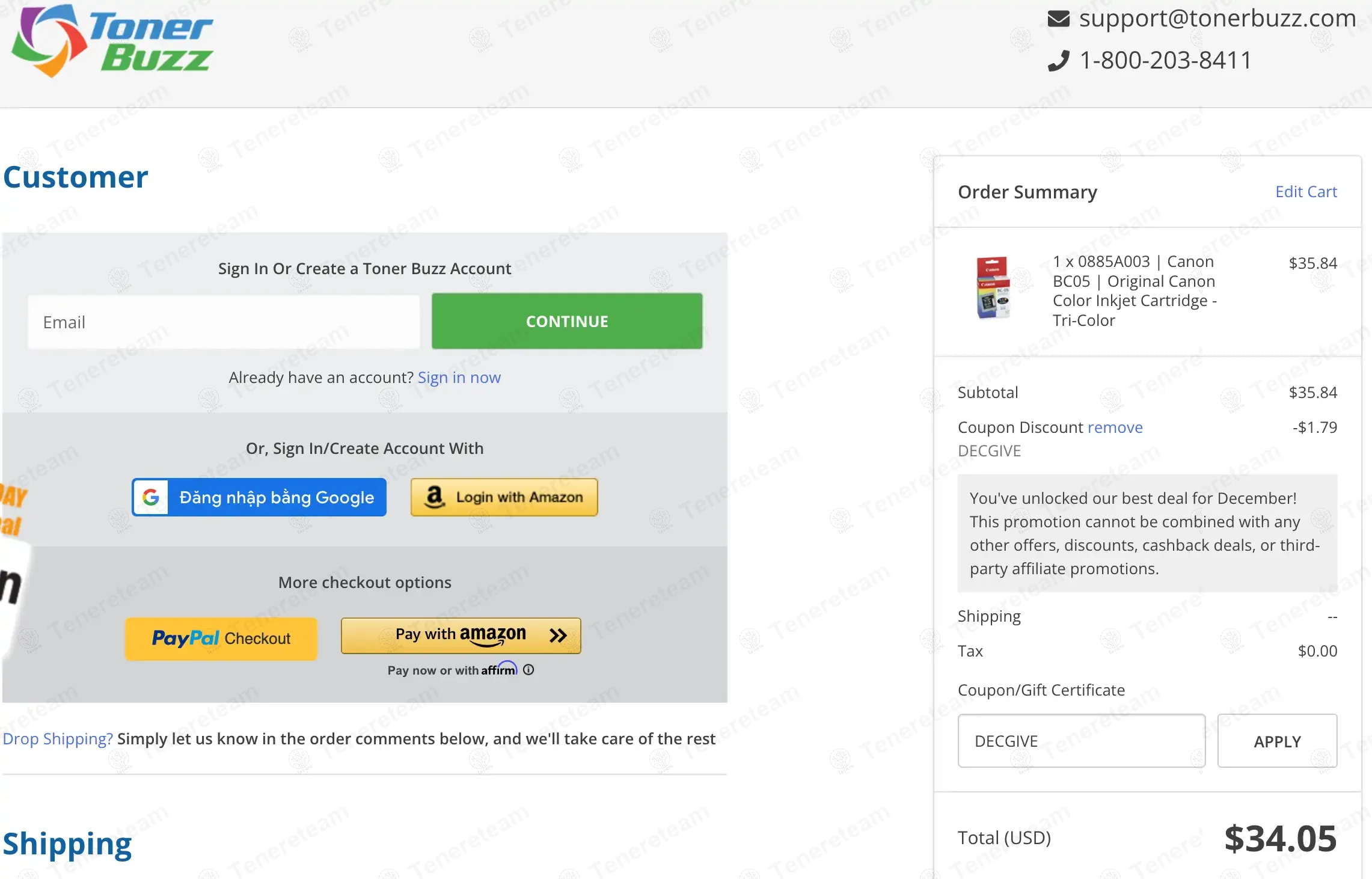Click the envelope icon beside support email
Viewport: 1372px width, 879px height.
click(x=1058, y=19)
